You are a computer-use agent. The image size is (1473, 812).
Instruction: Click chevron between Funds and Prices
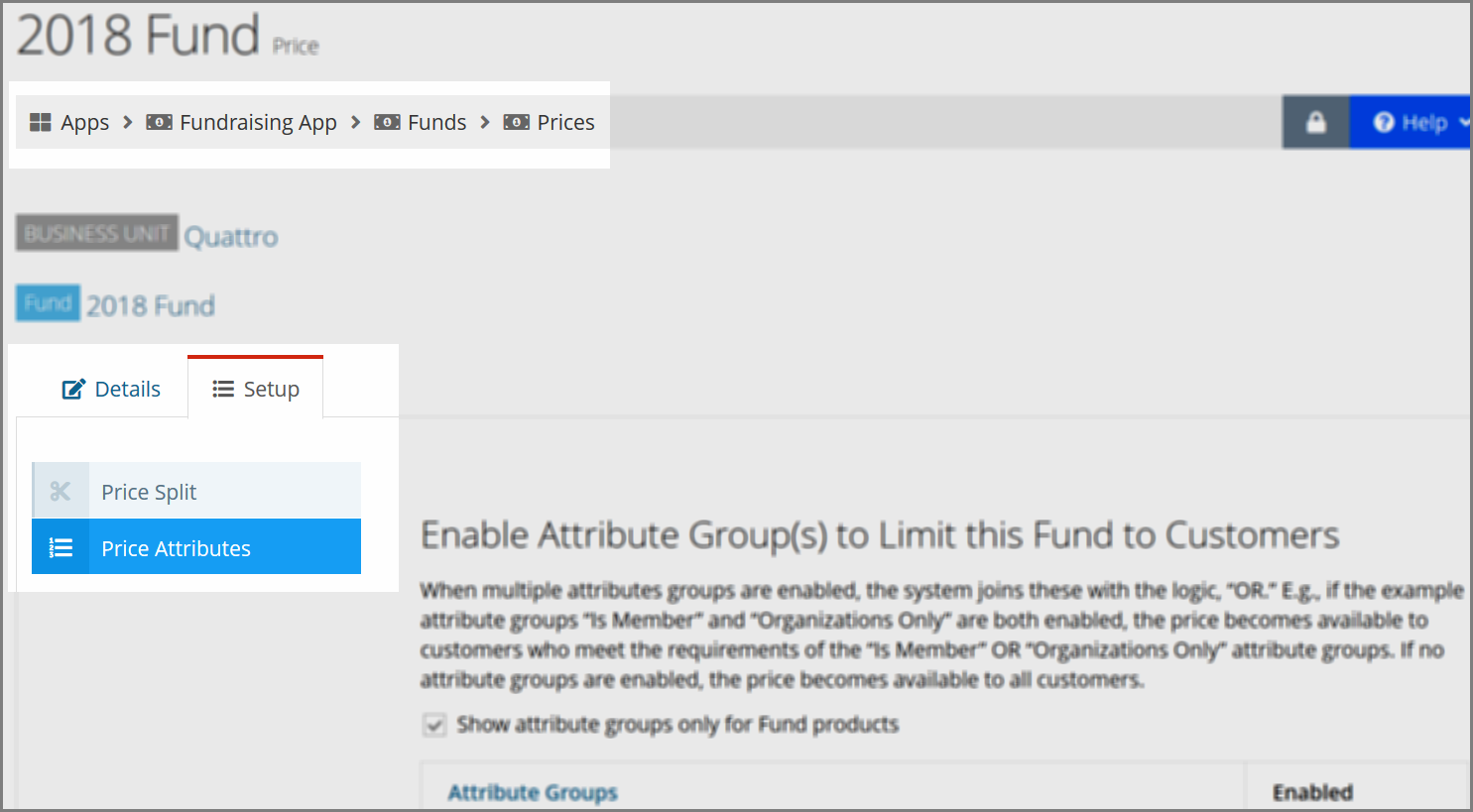tap(485, 122)
